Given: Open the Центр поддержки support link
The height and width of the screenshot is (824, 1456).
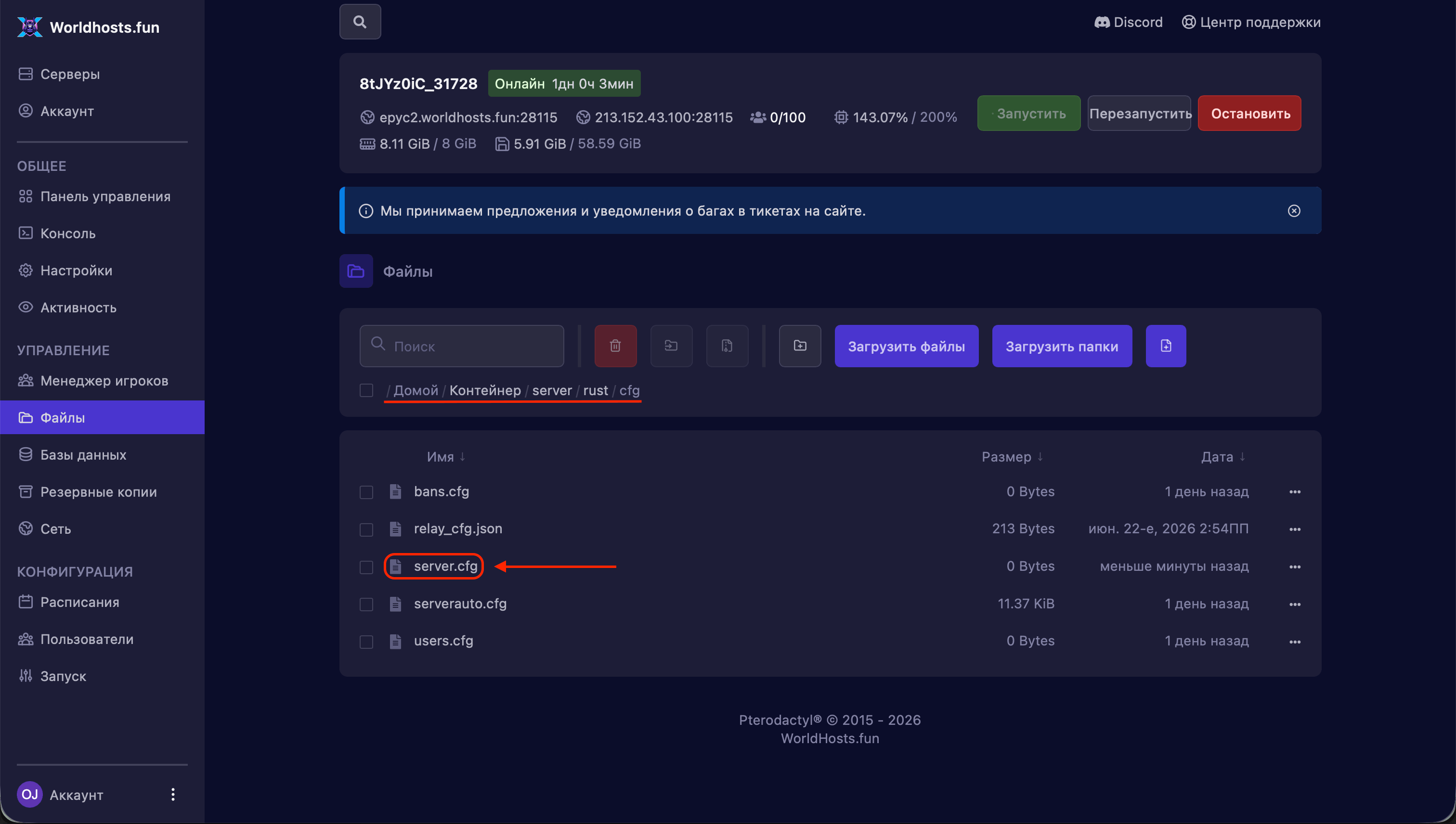Looking at the screenshot, I should tap(1251, 22).
